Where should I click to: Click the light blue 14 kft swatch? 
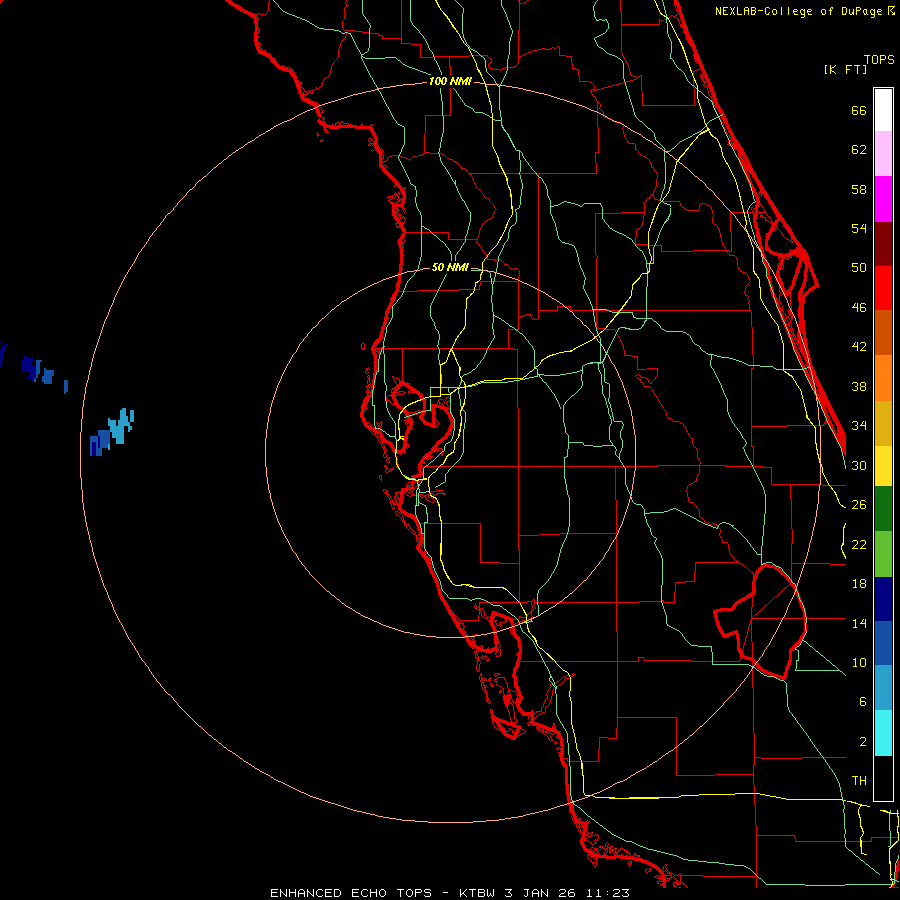[x=883, y=688]
